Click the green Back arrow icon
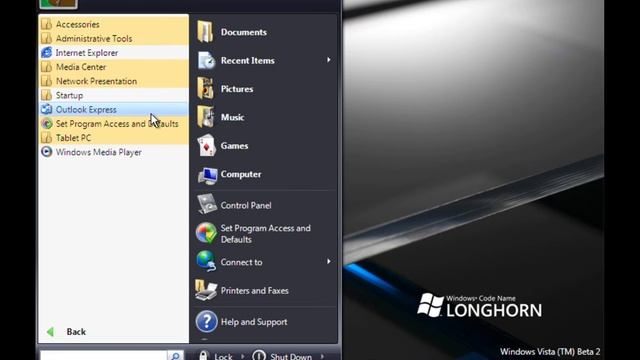The width and height of the screenshot is (640, 360). click(50, 332)
